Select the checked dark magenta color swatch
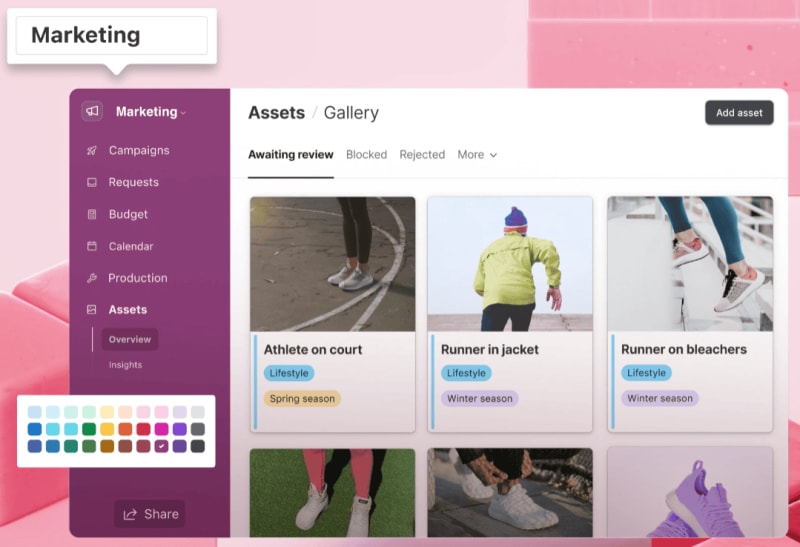This screenshot has height=547, width=800. [x=162, y=446]
